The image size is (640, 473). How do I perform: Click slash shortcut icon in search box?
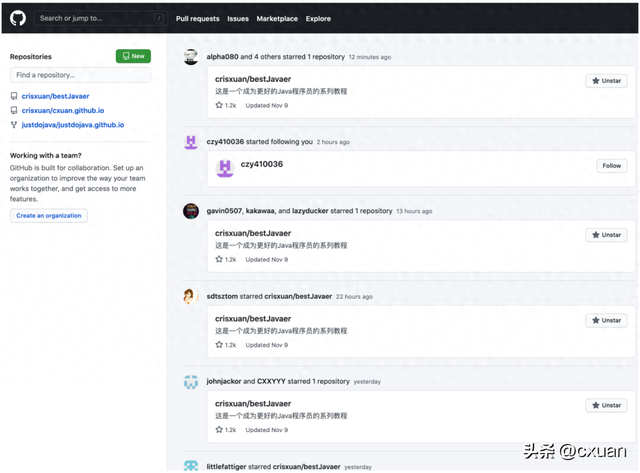coord(159,18)
